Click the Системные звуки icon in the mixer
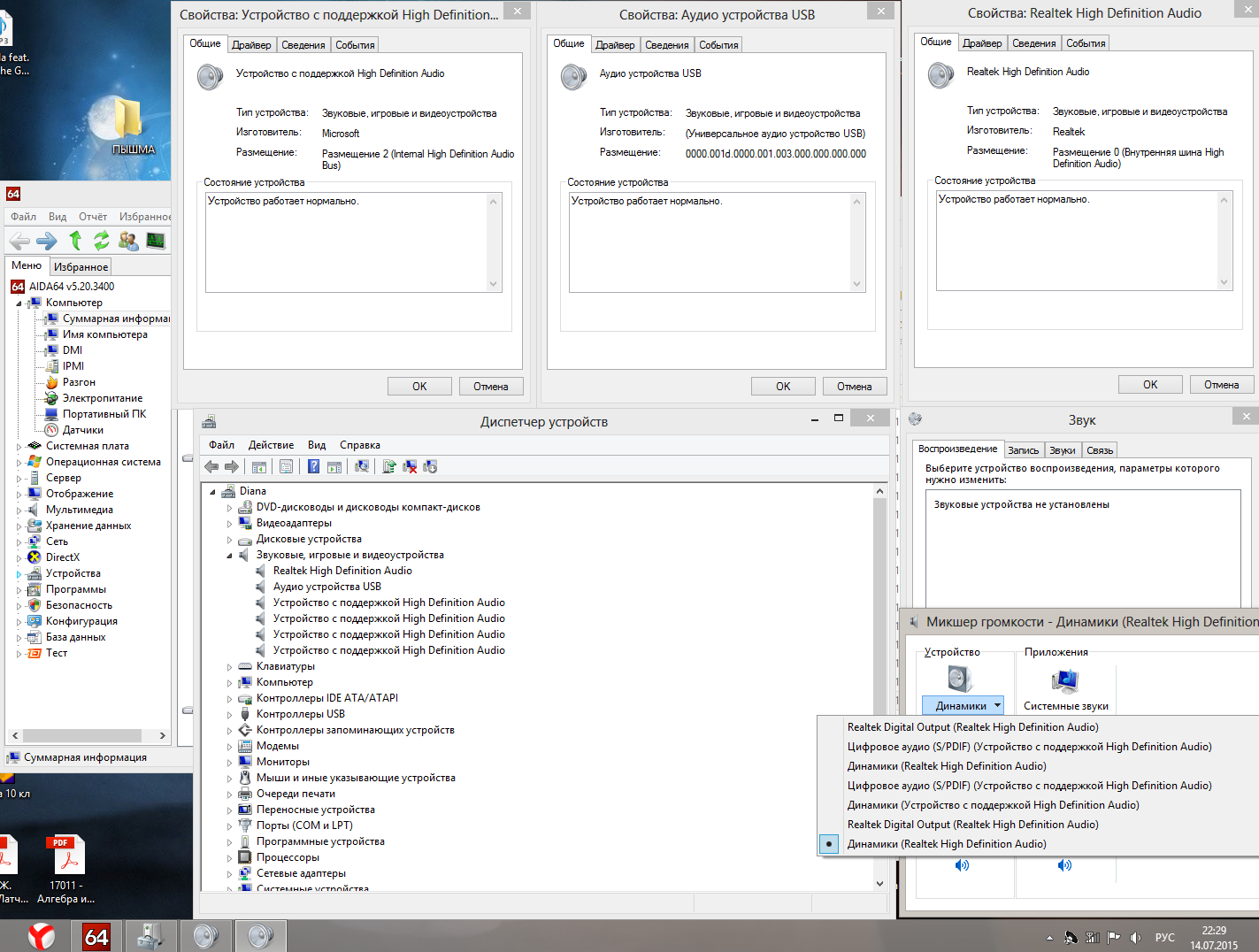The image size is (1259, 952). pyautogui.click(x=1065, y=680)
